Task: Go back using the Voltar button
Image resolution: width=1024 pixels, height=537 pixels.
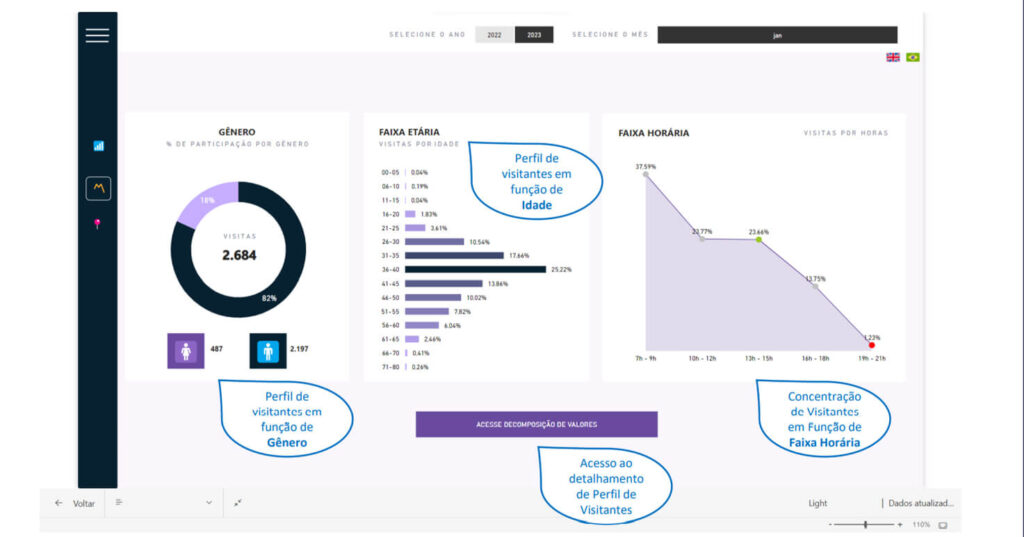Action: [x=75, y=503]
